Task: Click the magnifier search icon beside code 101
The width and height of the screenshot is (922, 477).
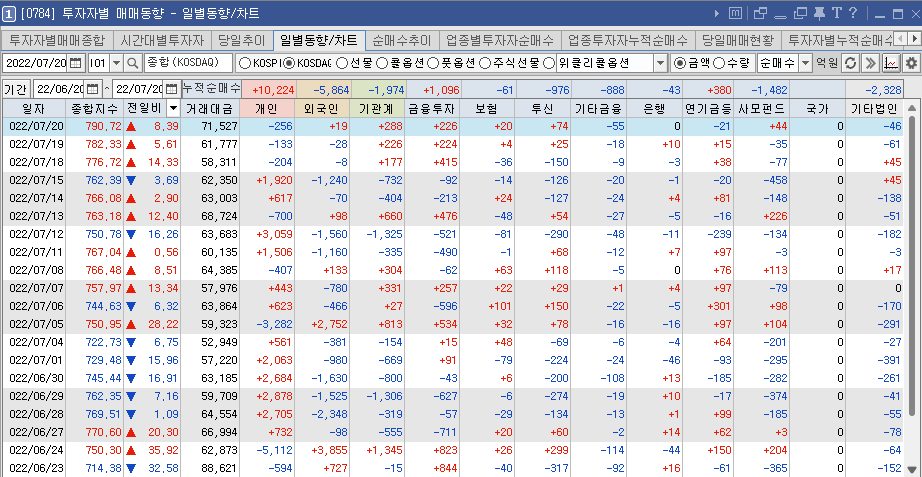Action: point(133,62)
